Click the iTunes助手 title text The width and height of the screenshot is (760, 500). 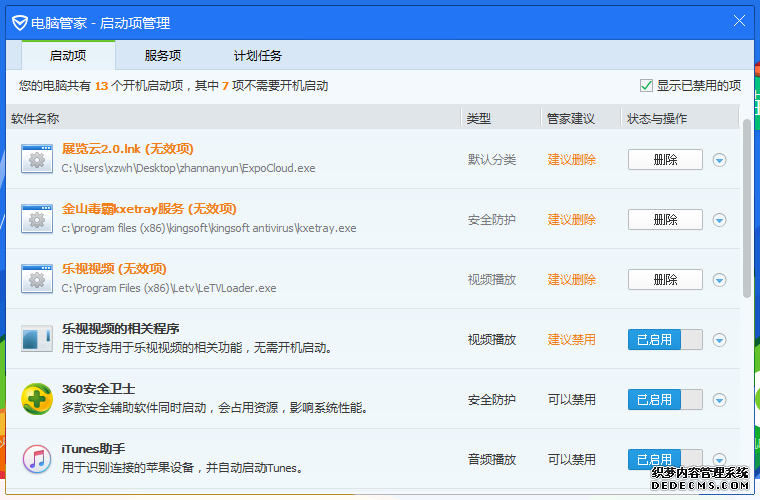[x=94, y=449]
